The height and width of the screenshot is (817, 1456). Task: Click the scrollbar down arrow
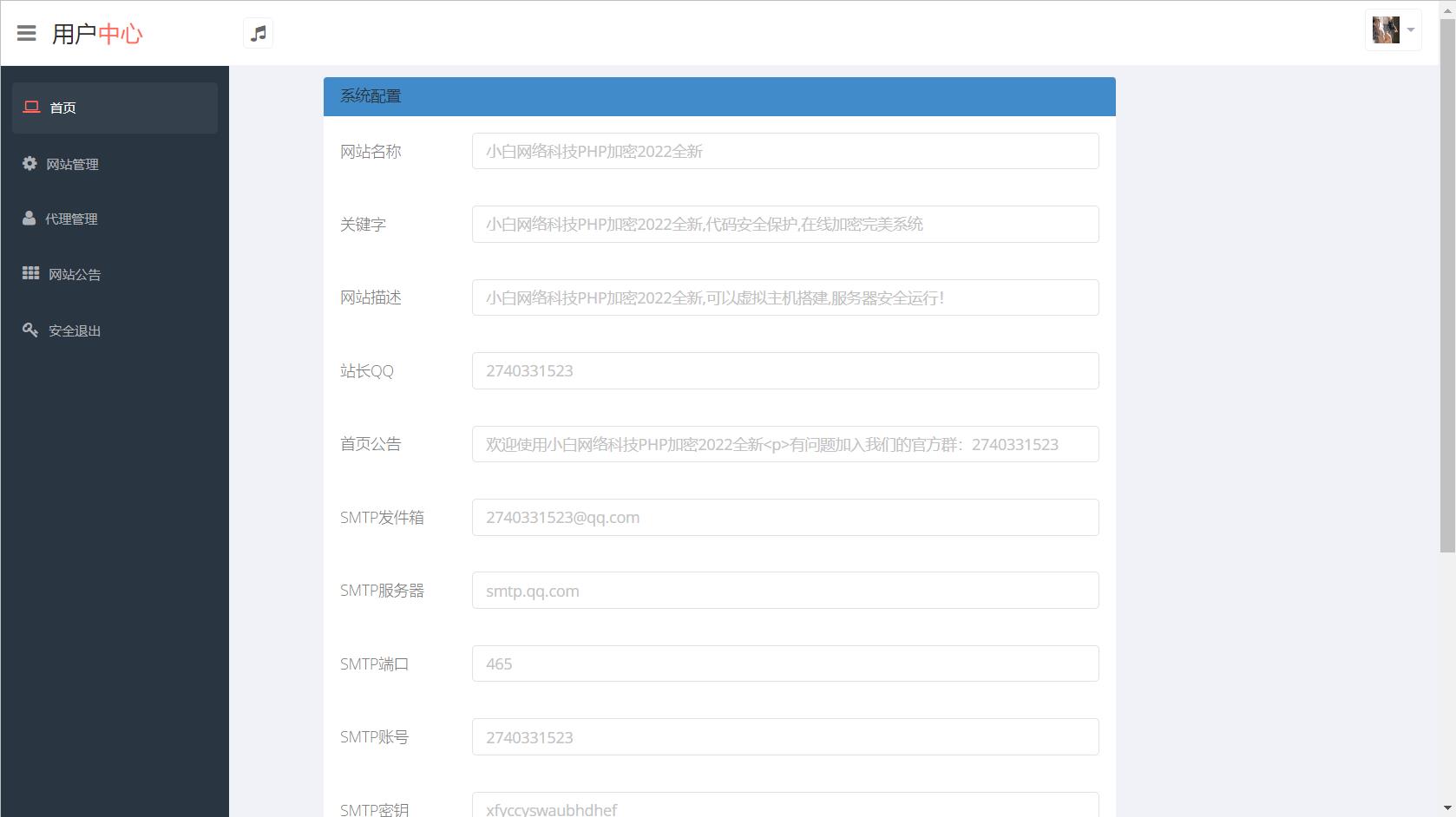1448,808
